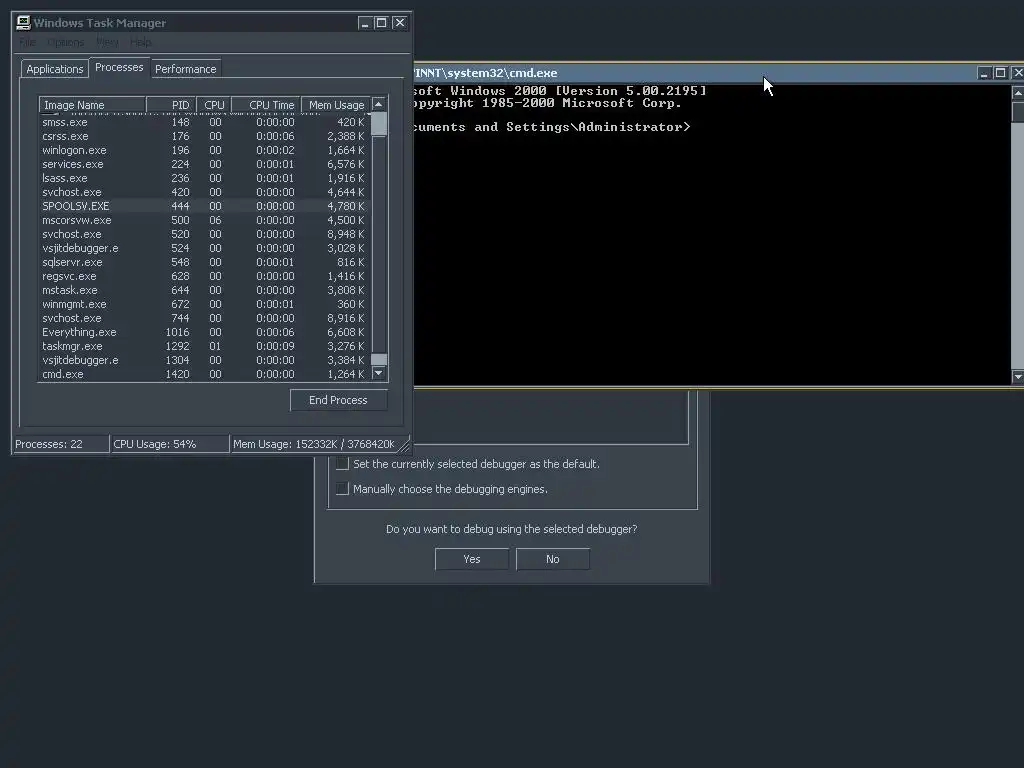Select the winlogon.exe process

click(x=204, y=150)
